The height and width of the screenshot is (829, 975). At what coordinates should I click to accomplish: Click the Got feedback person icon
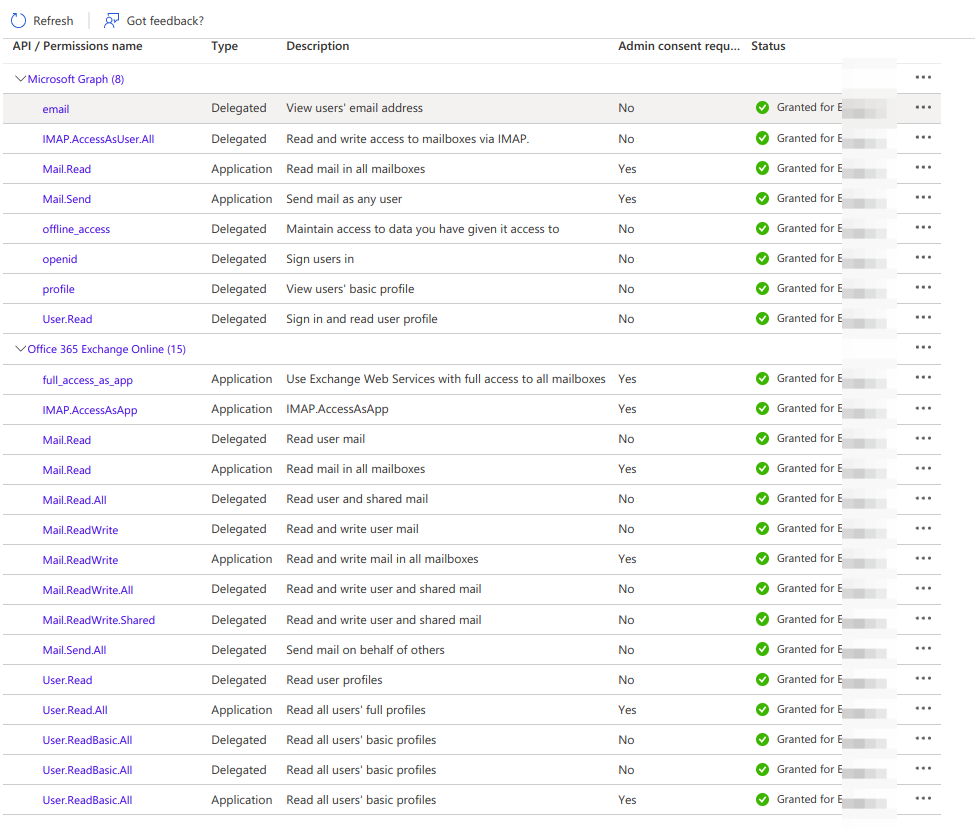(x=111, y=21)
